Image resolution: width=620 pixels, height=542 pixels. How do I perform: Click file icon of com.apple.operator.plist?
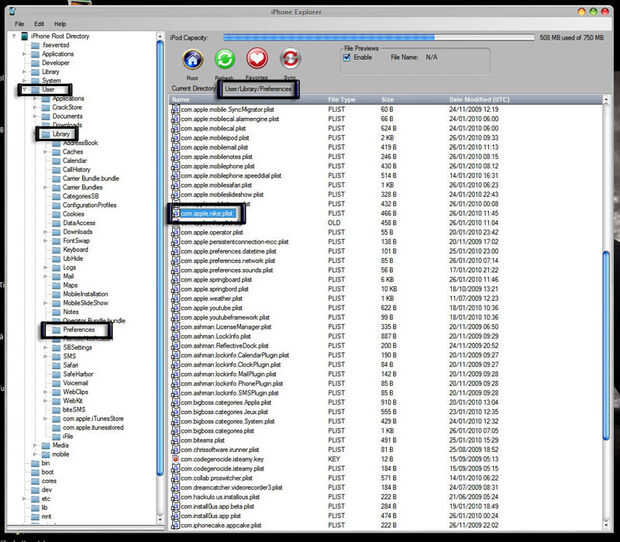[x=175, y=232]
